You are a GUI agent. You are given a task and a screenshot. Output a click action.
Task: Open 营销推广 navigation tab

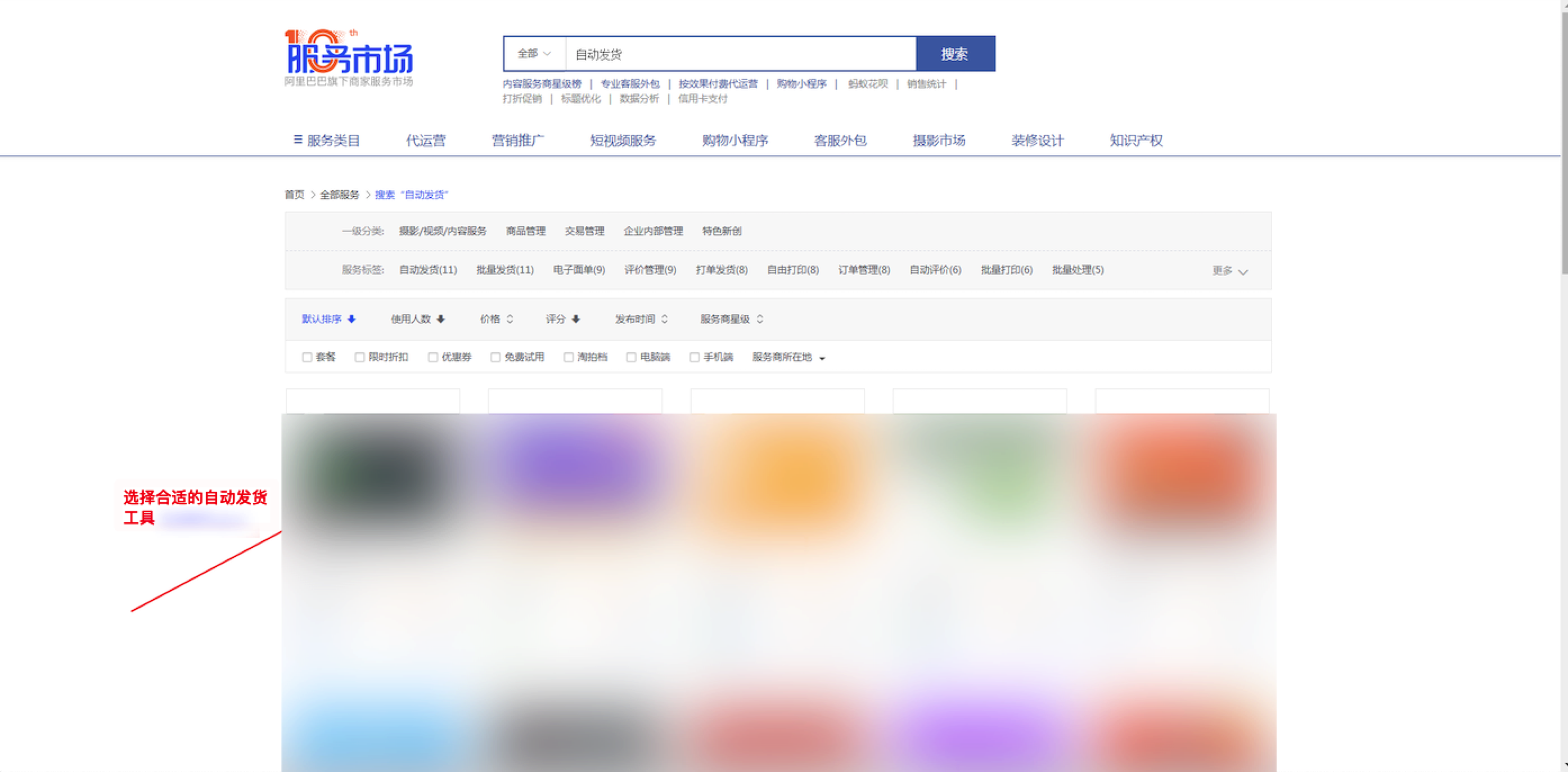pyautogui.click(x=517, y=141)
